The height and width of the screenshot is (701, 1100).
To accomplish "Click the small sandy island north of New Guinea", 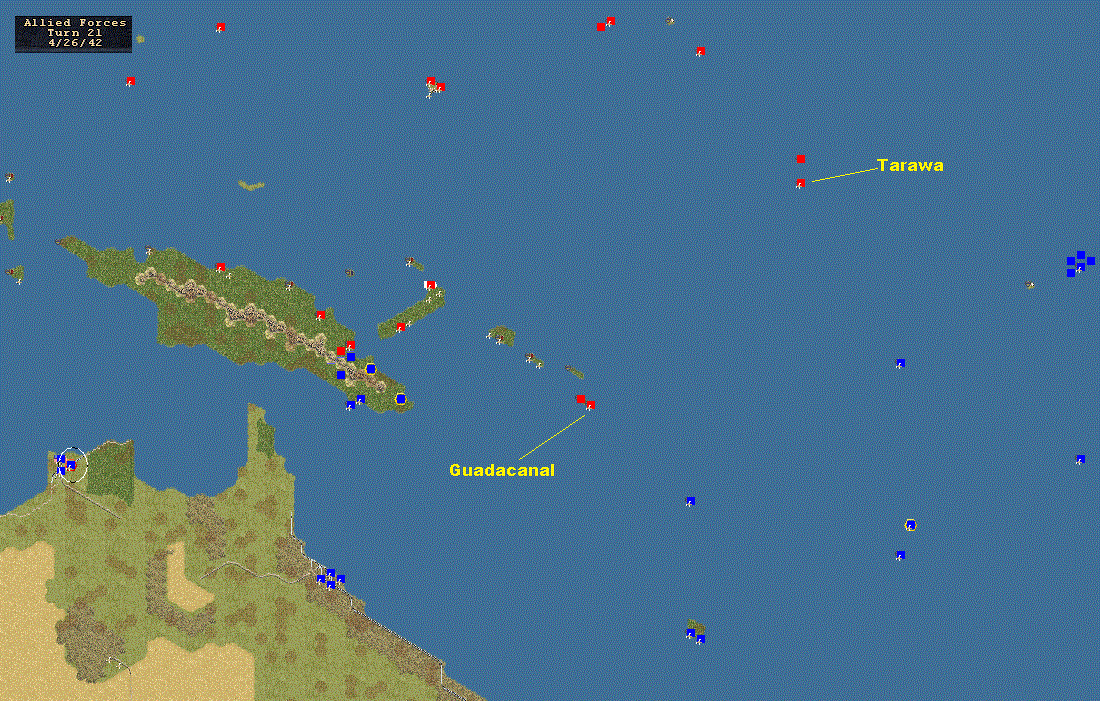I will (x=251, y=185).
